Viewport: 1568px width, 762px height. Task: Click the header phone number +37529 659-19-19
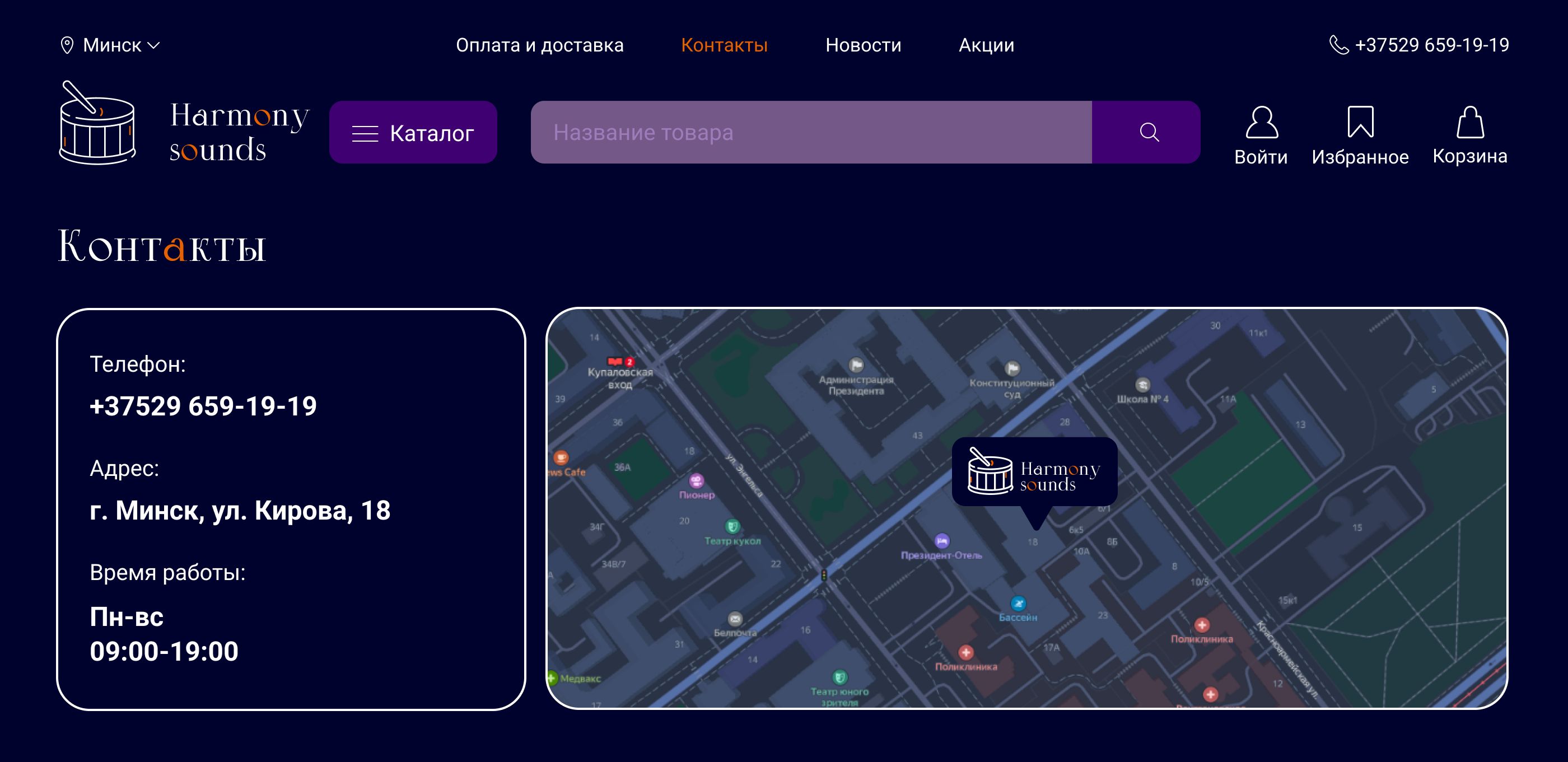click(x=1432, y=45)
